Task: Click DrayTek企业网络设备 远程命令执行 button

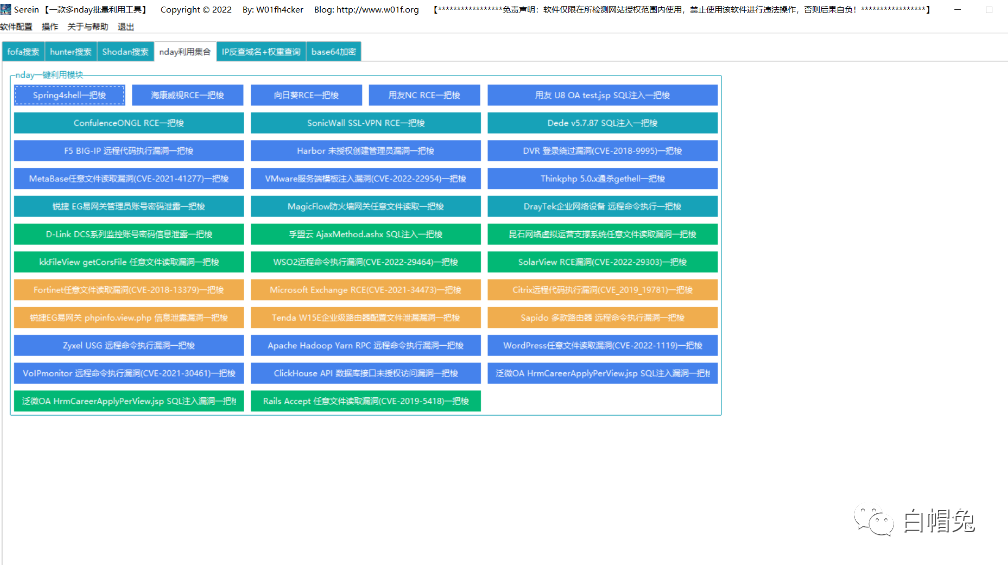Action: point(602,206)
